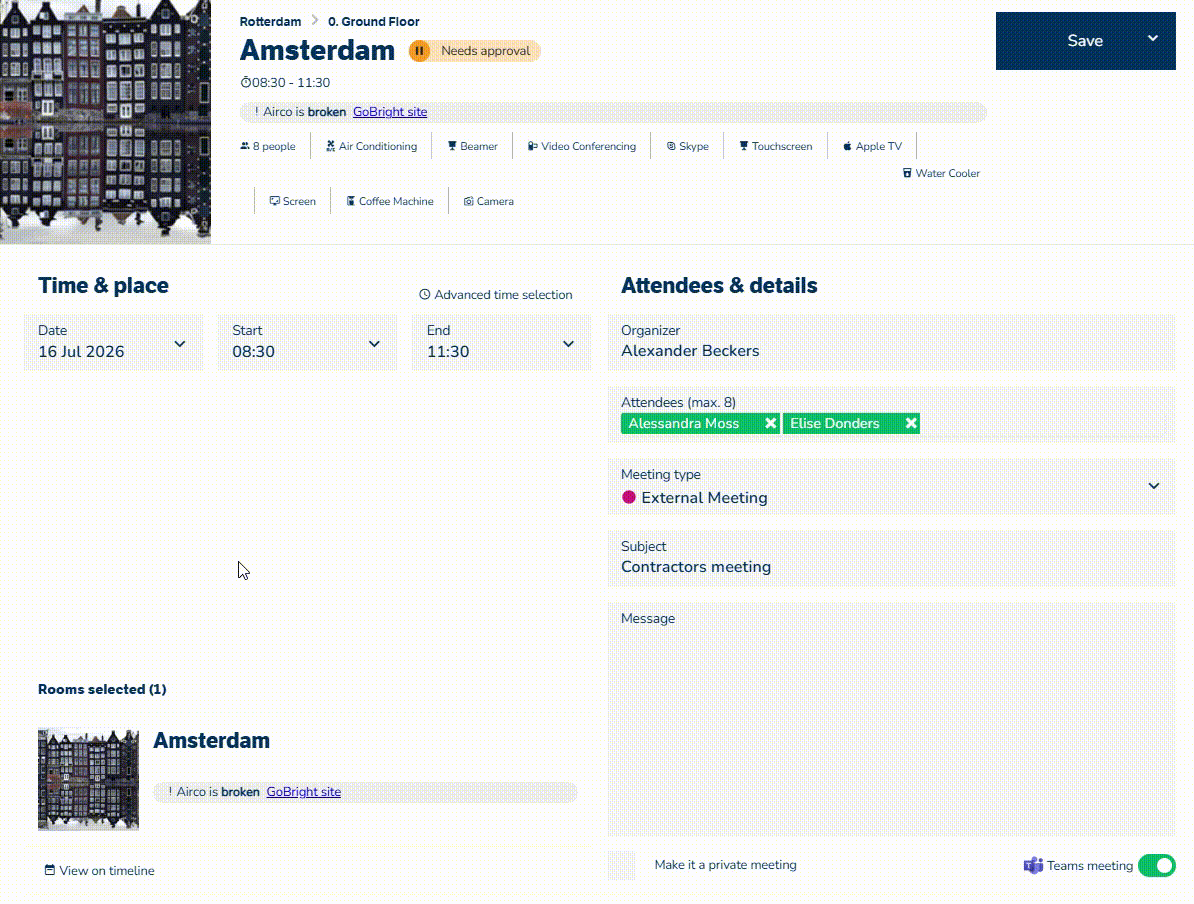Click the Screen amenity icon
1194x904 pixels.
pyautogui.click(x=274, y=201)
